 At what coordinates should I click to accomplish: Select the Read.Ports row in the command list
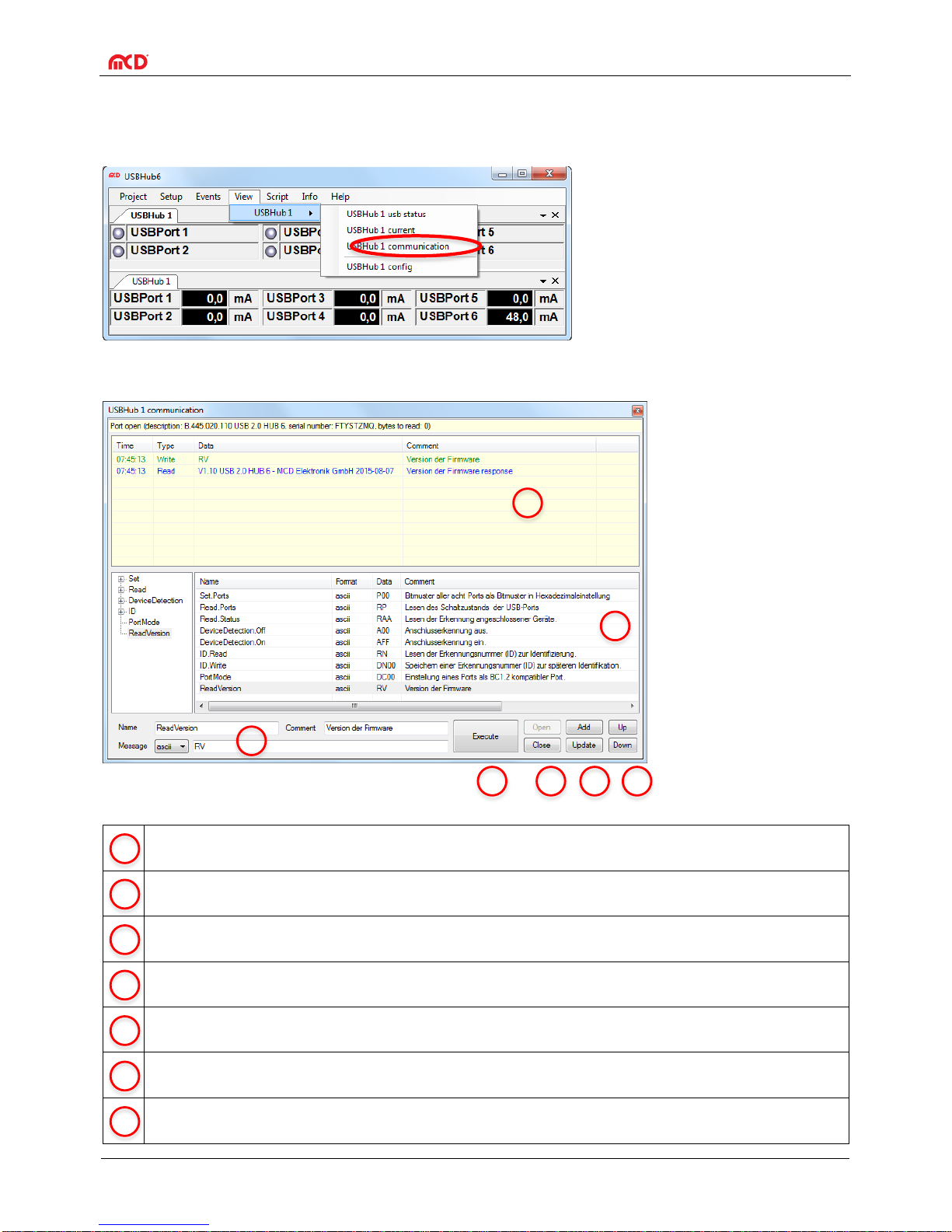(x=417, y=608)
